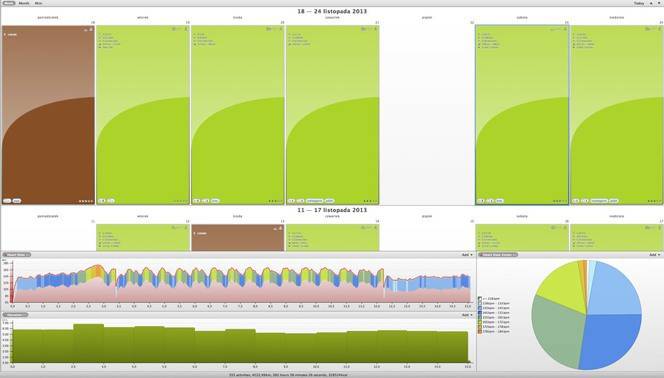Switch to the Month view tab
This screenshot has width=664, height=378.
(24, 3)
